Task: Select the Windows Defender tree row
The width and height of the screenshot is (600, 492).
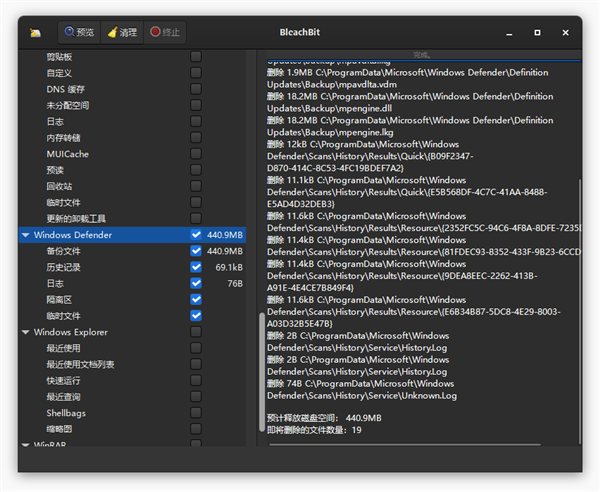Action: 132,235
